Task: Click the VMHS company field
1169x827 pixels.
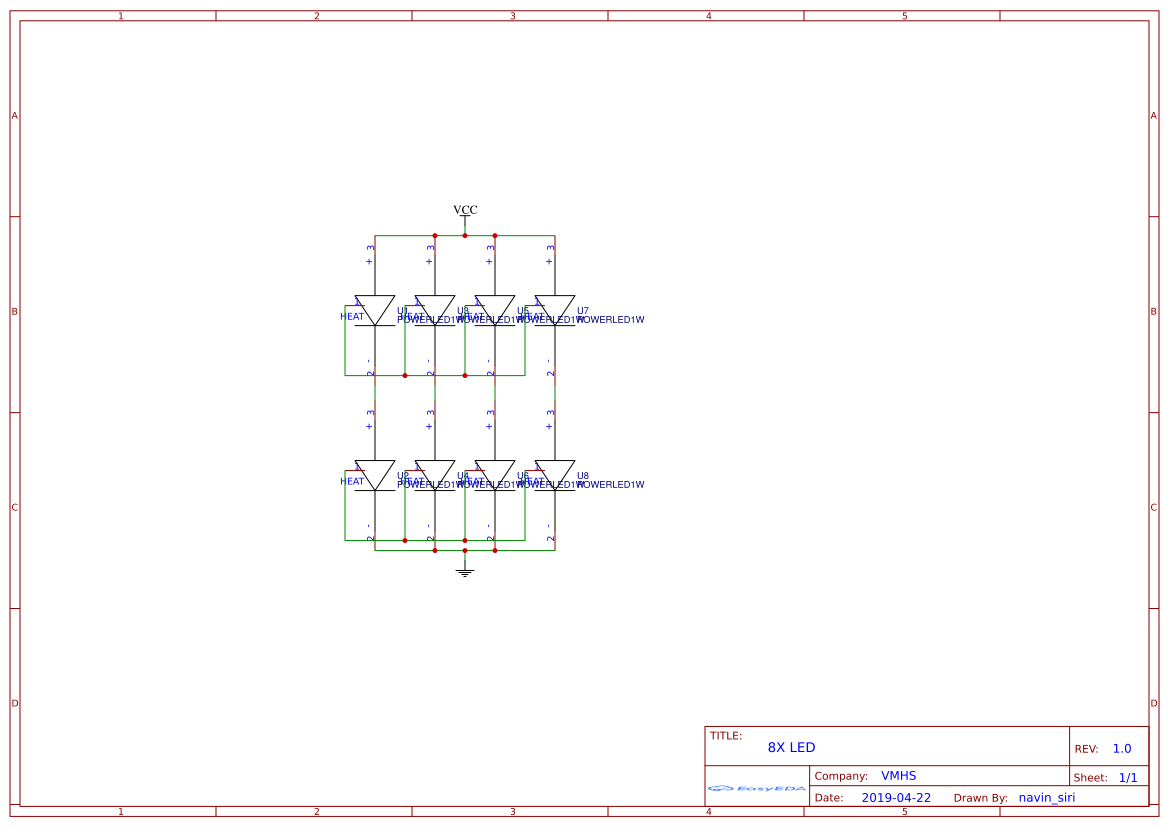Action: pos(899,775)
